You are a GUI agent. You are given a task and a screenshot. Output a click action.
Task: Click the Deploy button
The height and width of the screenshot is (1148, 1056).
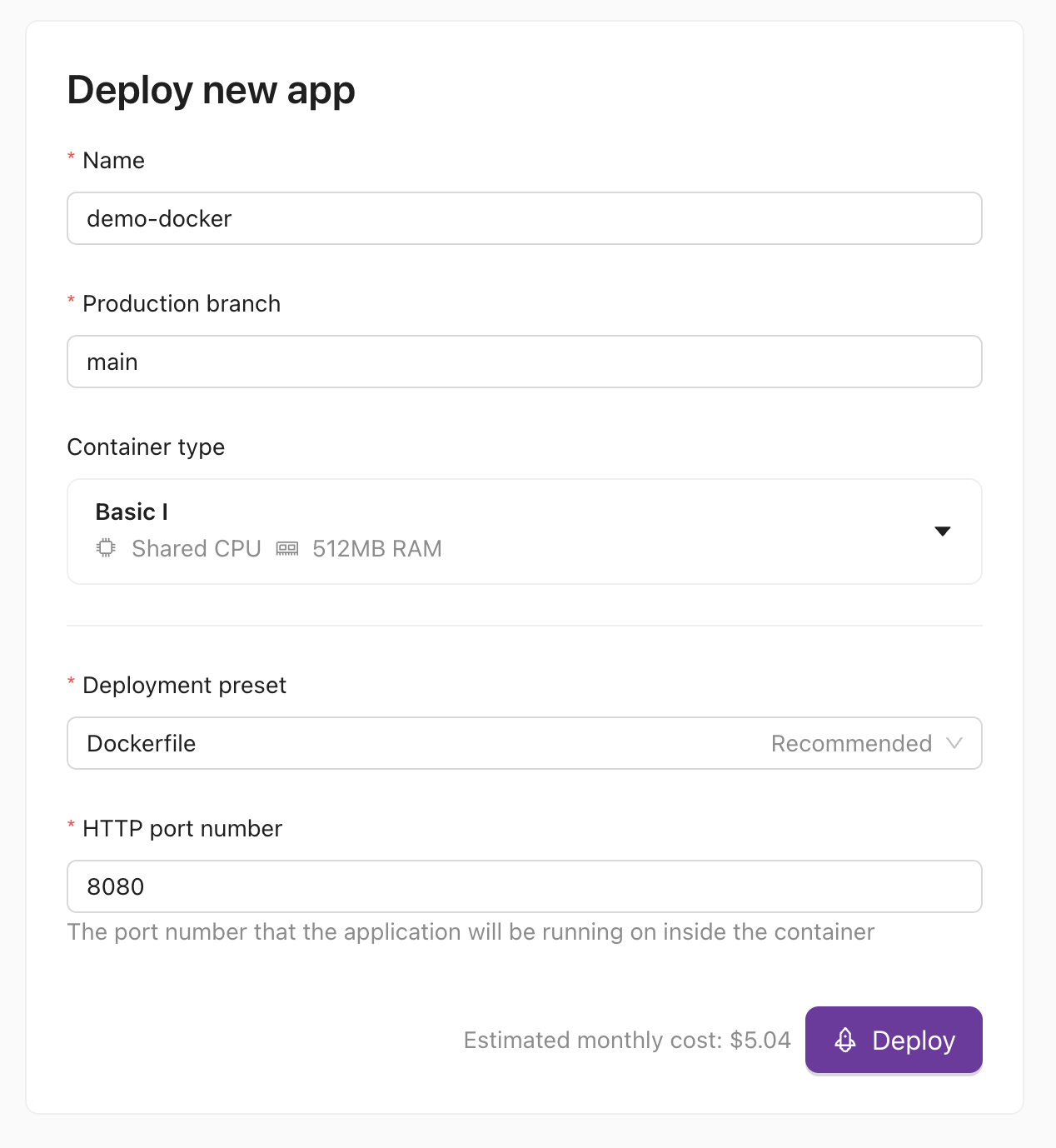click(894, 1040)
